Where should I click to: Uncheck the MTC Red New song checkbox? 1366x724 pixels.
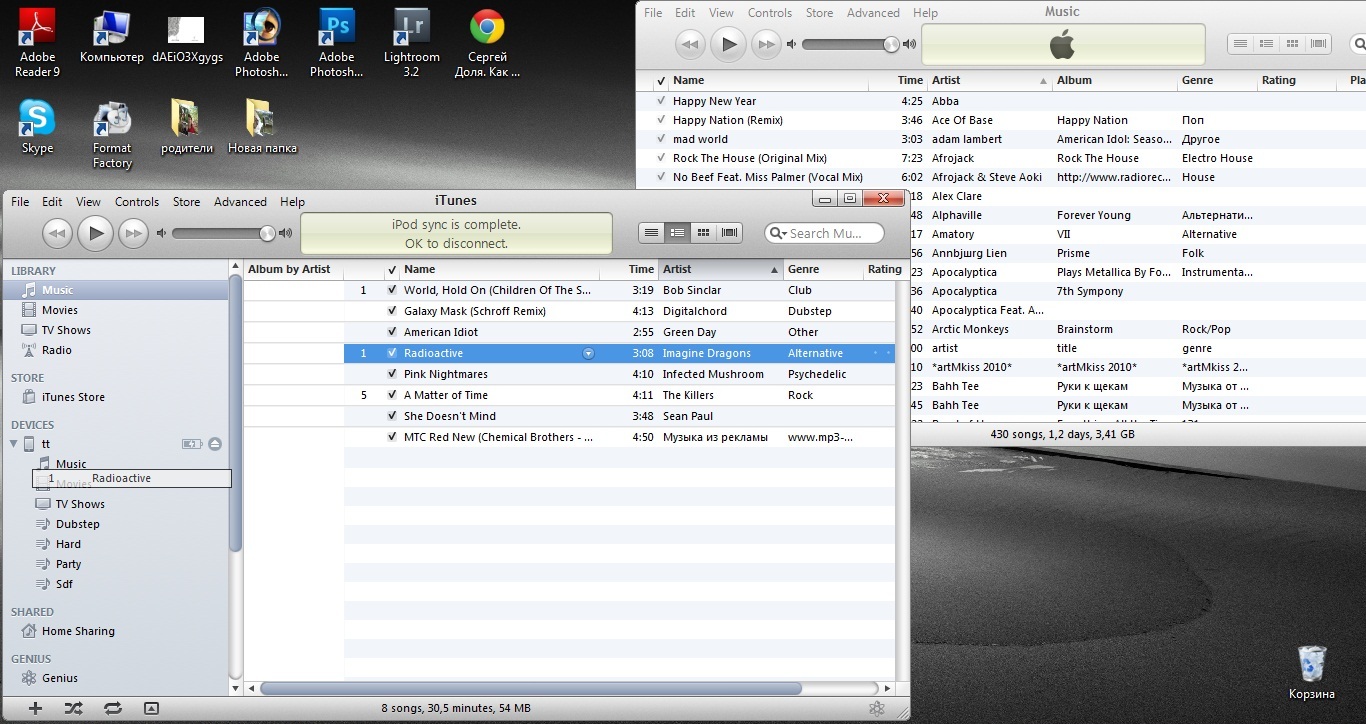[392, 437]
